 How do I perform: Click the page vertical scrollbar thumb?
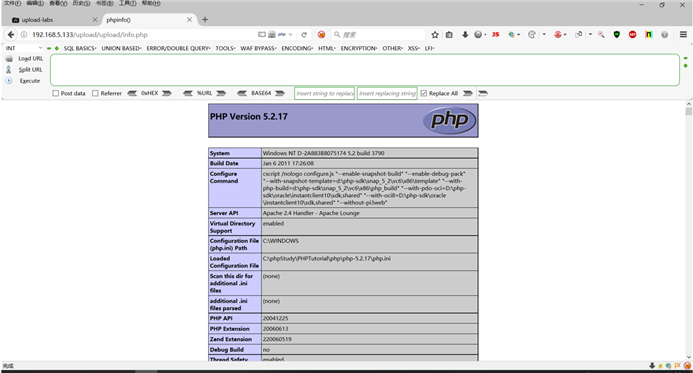point(689,111)
